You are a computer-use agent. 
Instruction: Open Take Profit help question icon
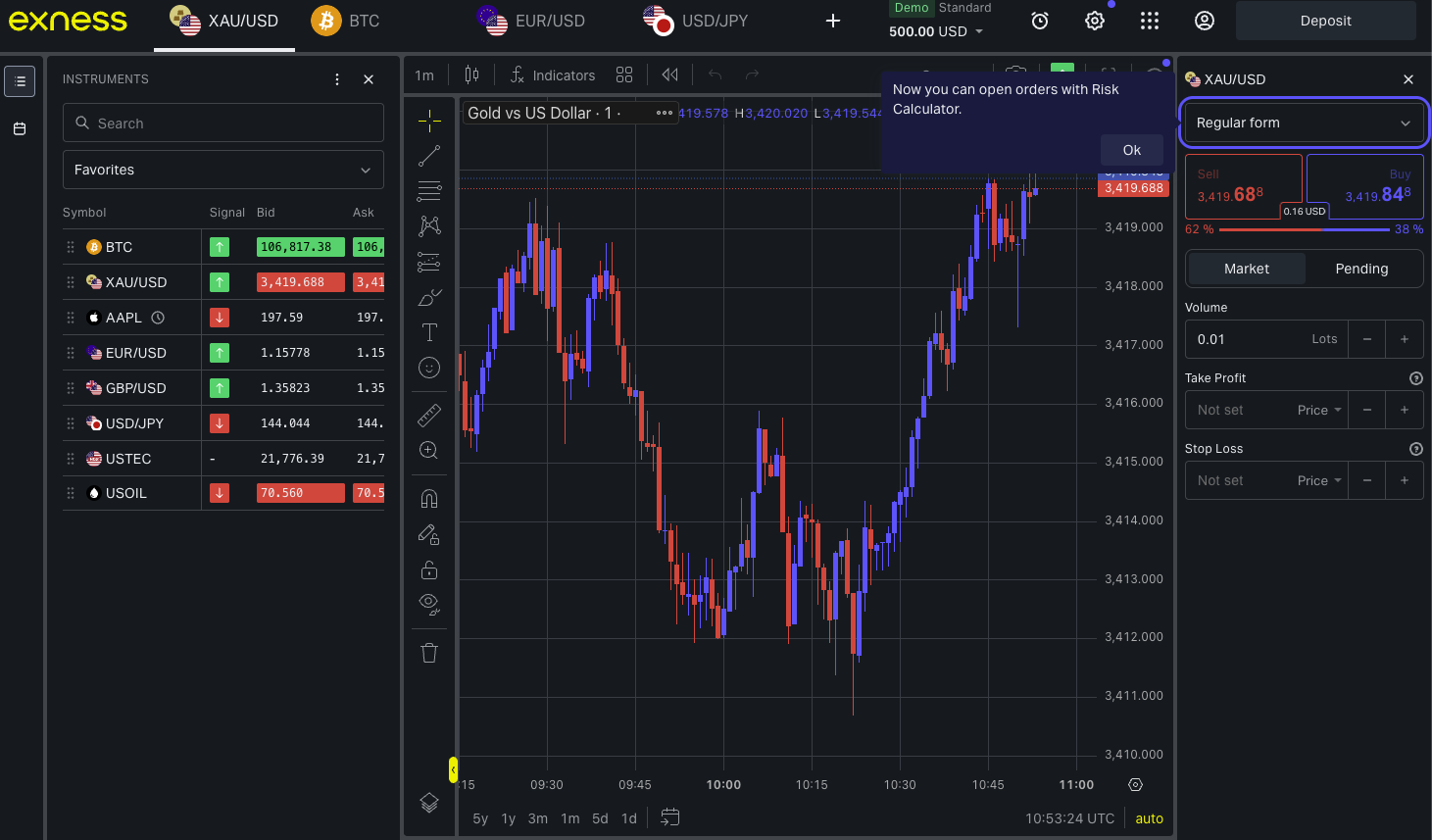[1415, 378]
